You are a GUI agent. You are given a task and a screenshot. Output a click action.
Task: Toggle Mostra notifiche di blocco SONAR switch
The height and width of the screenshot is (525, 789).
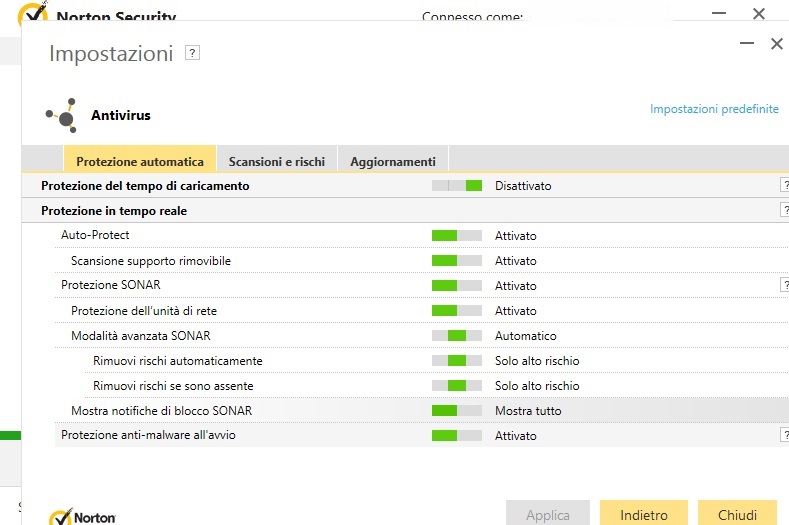point(457,411)
